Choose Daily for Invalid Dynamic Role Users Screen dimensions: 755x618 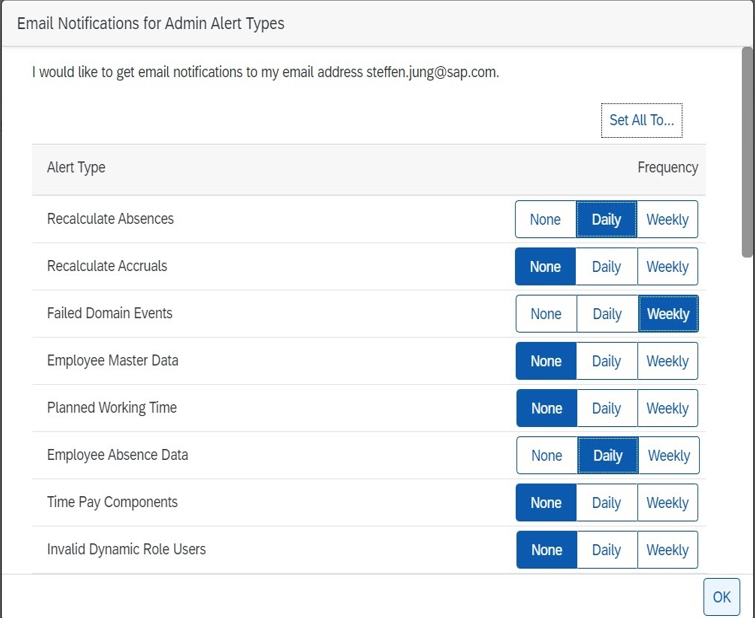coord(607,550)
